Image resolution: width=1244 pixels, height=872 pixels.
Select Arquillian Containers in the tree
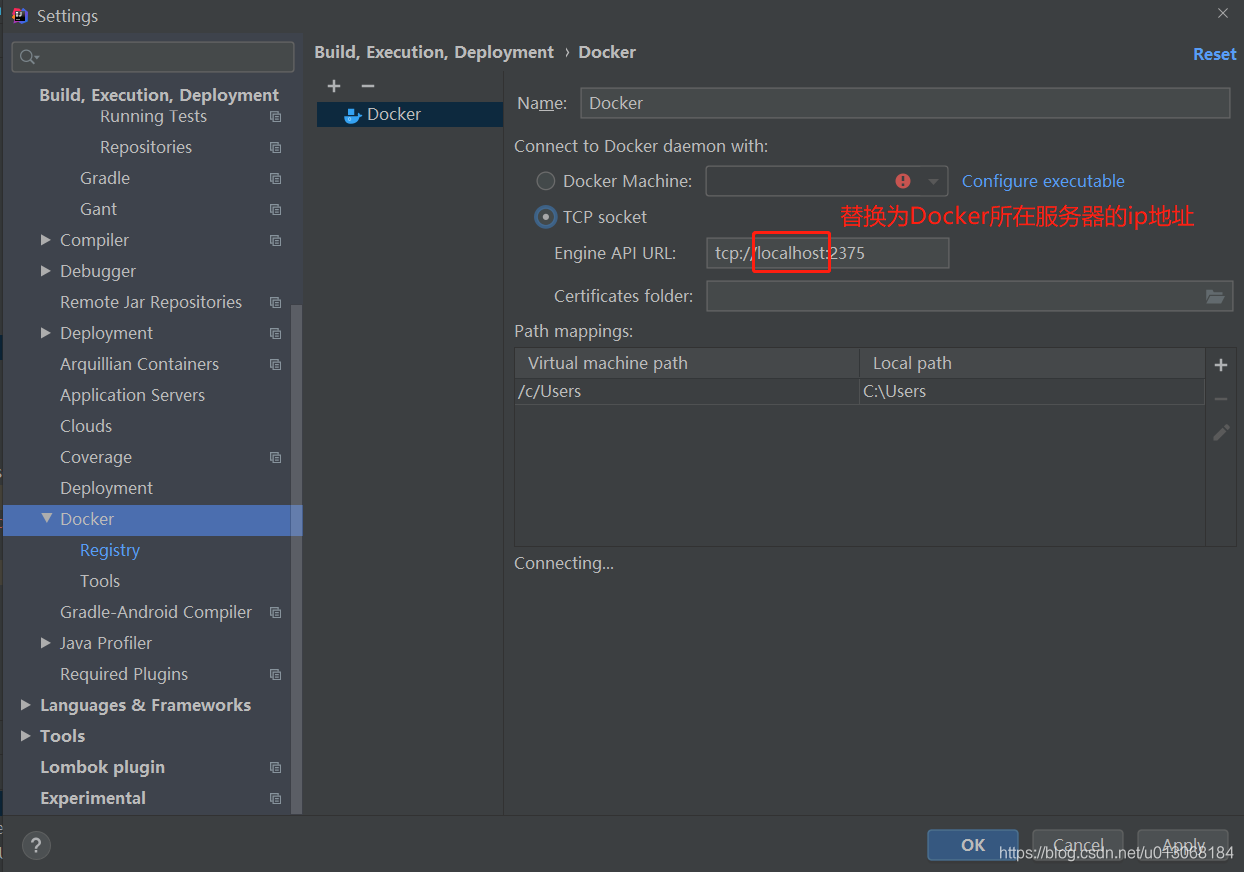pyautogui.click(x=139, y=364)
